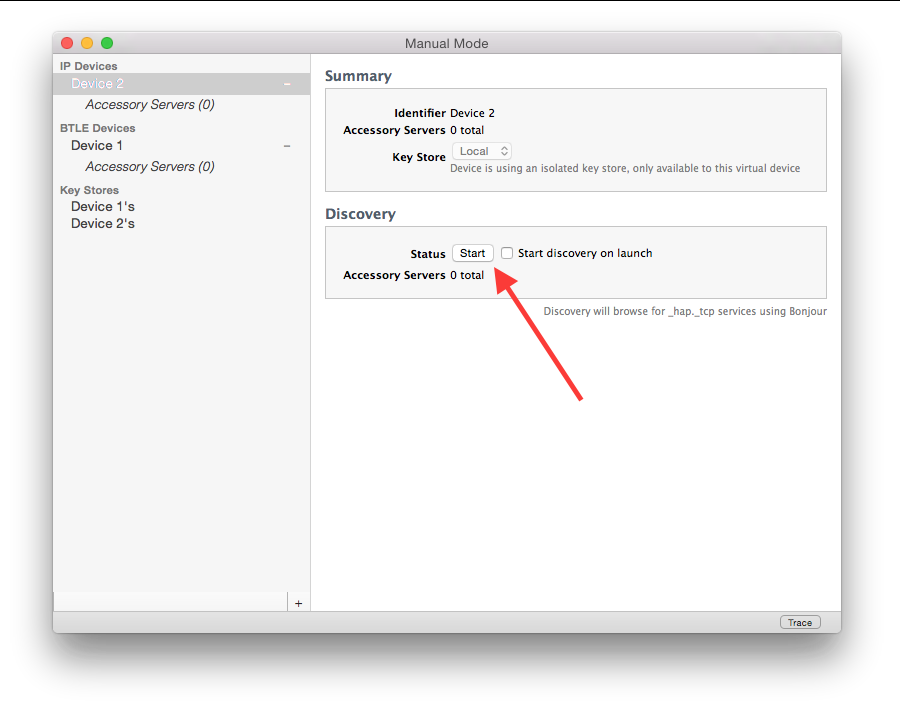This screenshot has width=900, height=713.
Task: Remove Device 1 with its minus icon
Action: [287, 146]
